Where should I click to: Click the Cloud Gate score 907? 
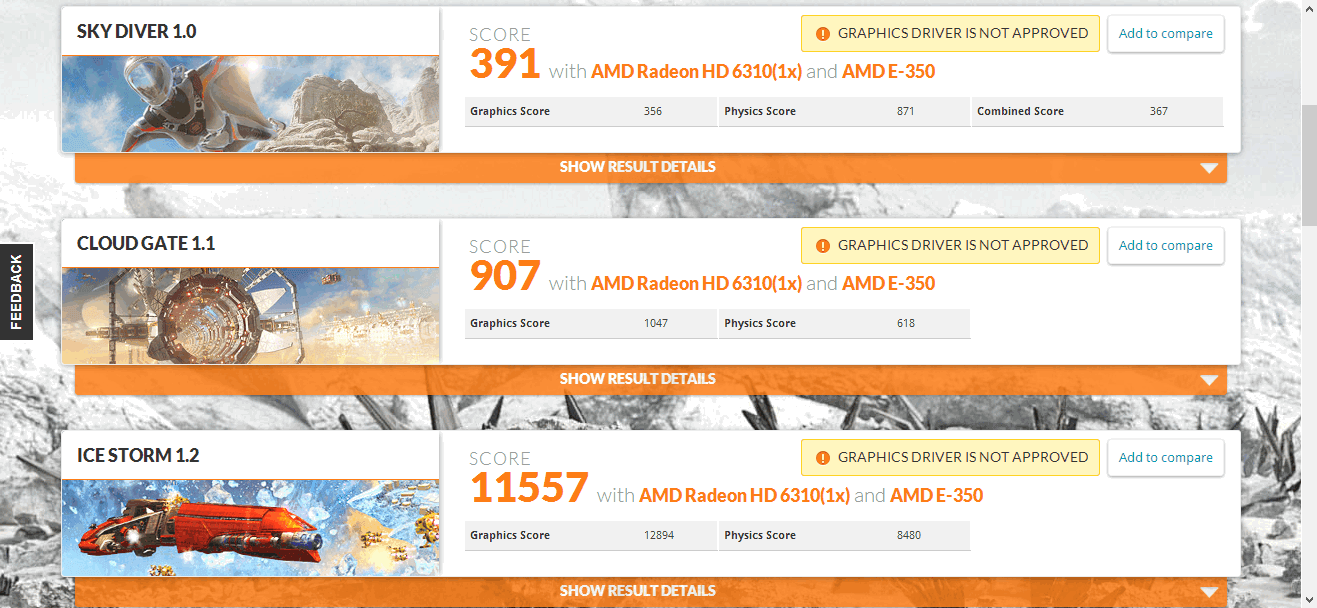[x=505, y=277]
